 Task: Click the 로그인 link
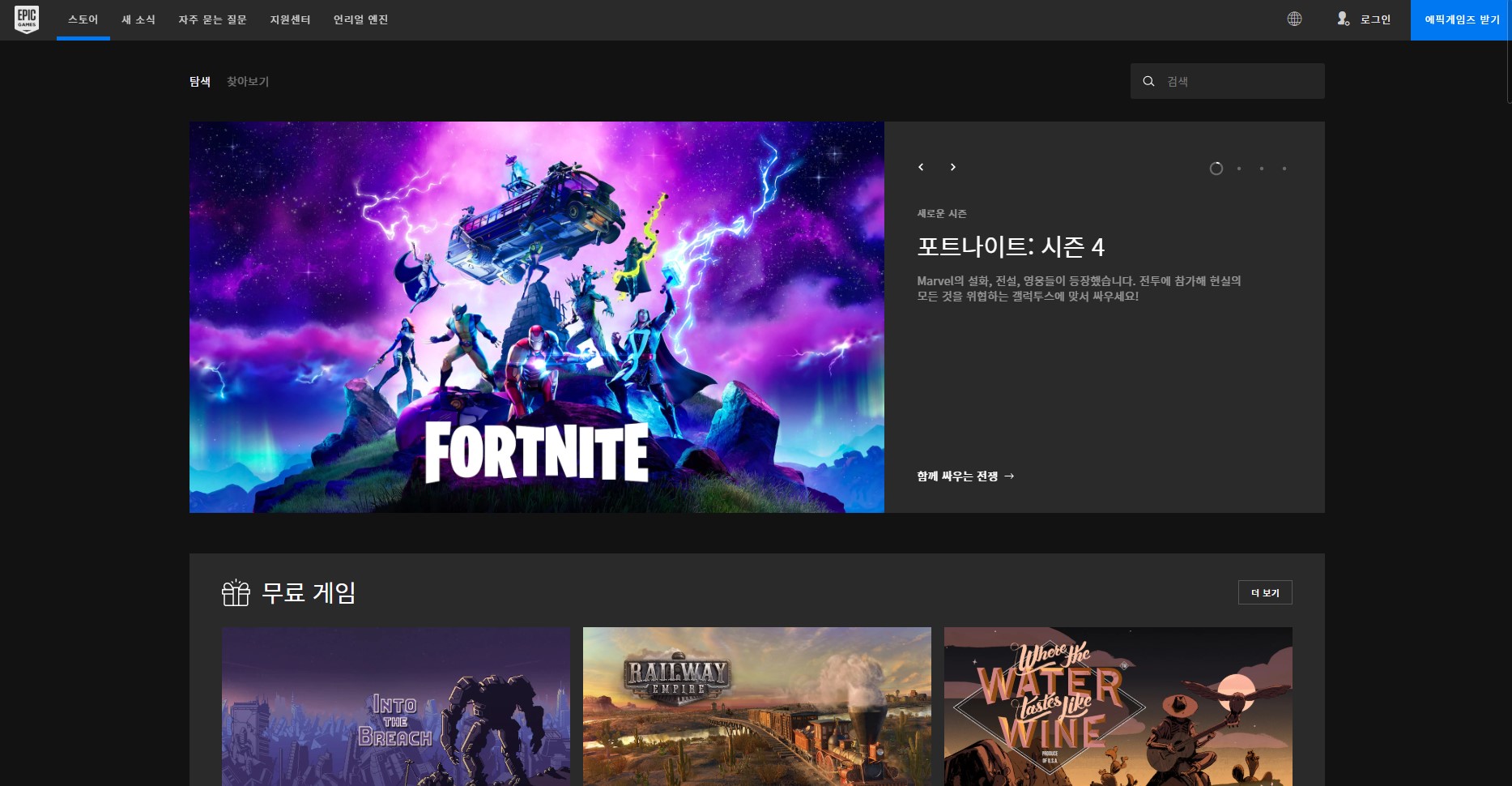[x=1375, y=19]
